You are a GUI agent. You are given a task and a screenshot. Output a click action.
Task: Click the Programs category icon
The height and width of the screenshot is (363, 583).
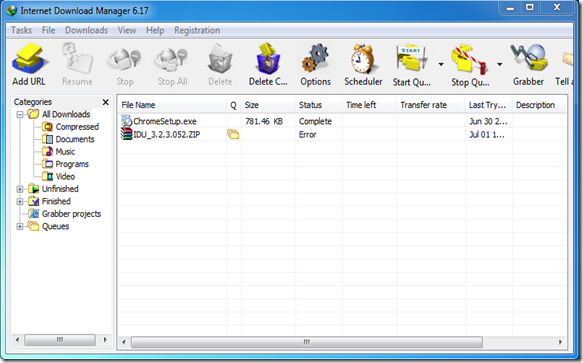(x=47, y=164)
